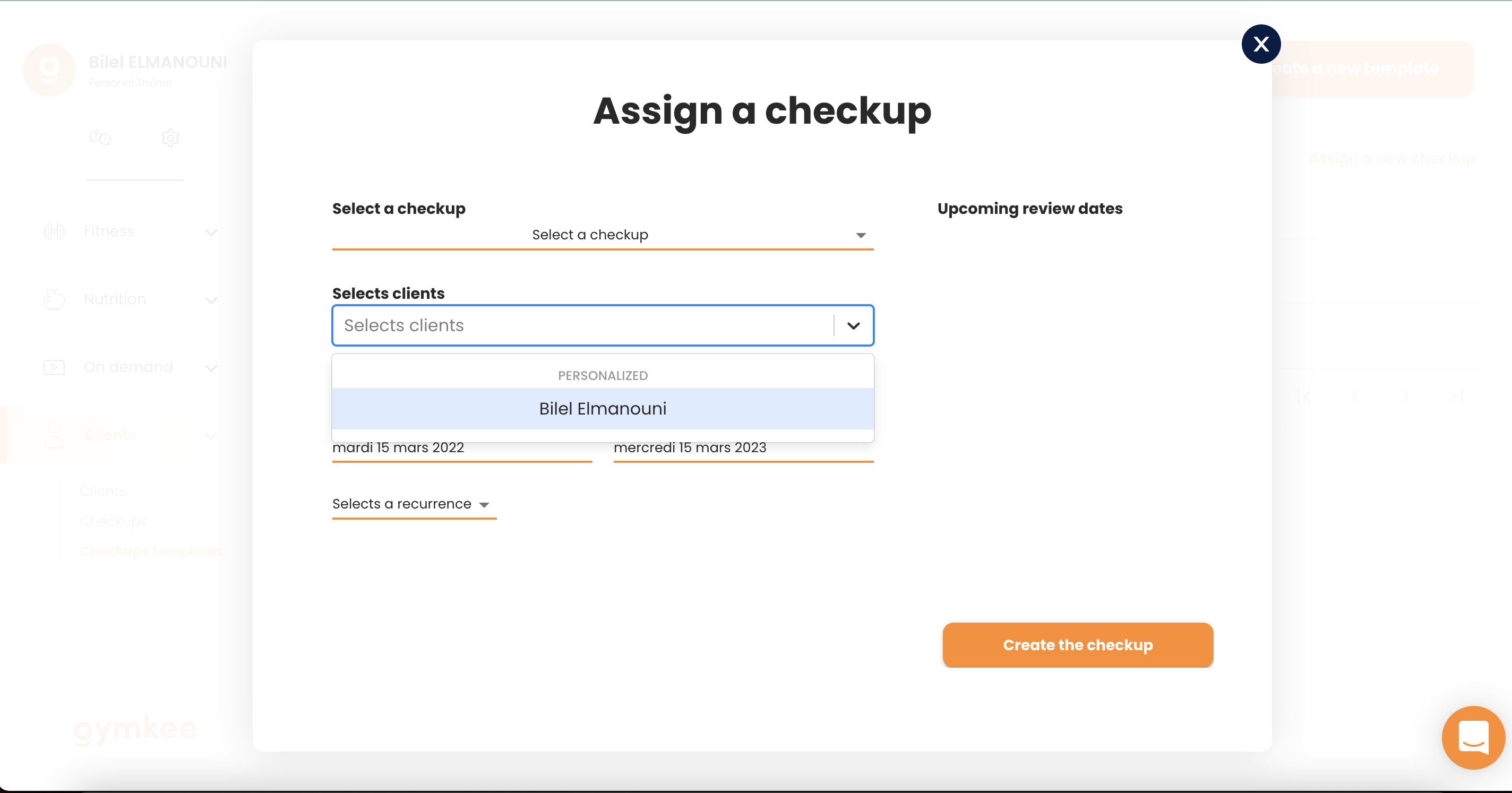Screen dimensions: 1512x793
Task: Change the start date mardi 15 mars 2022
Action: [x=462, y=448]
